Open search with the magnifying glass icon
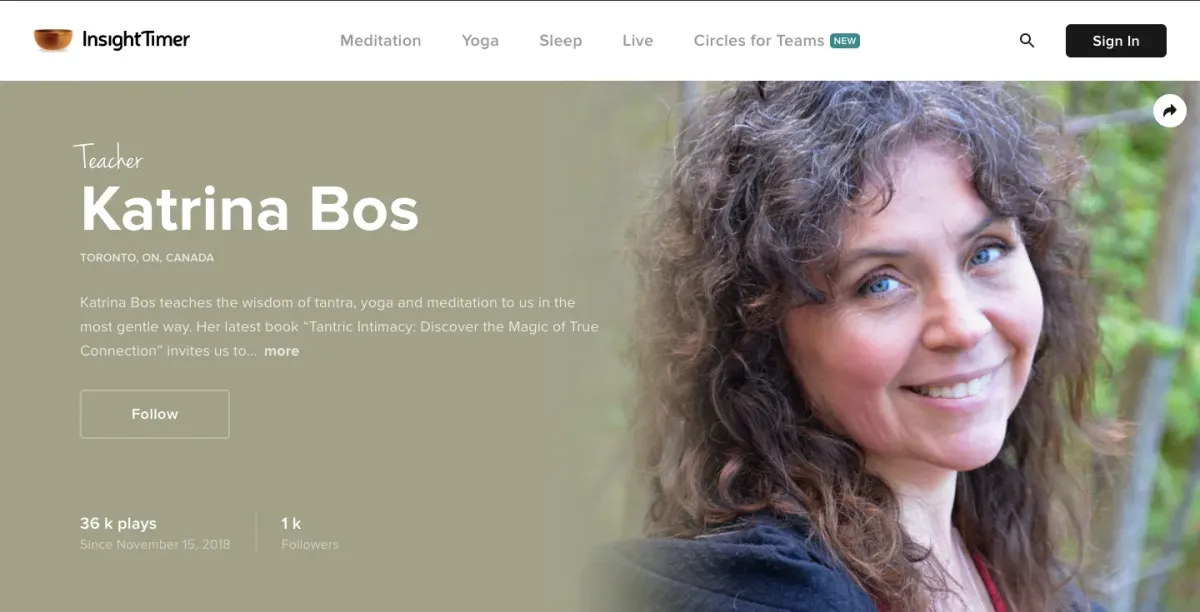 click(1027, 41)
